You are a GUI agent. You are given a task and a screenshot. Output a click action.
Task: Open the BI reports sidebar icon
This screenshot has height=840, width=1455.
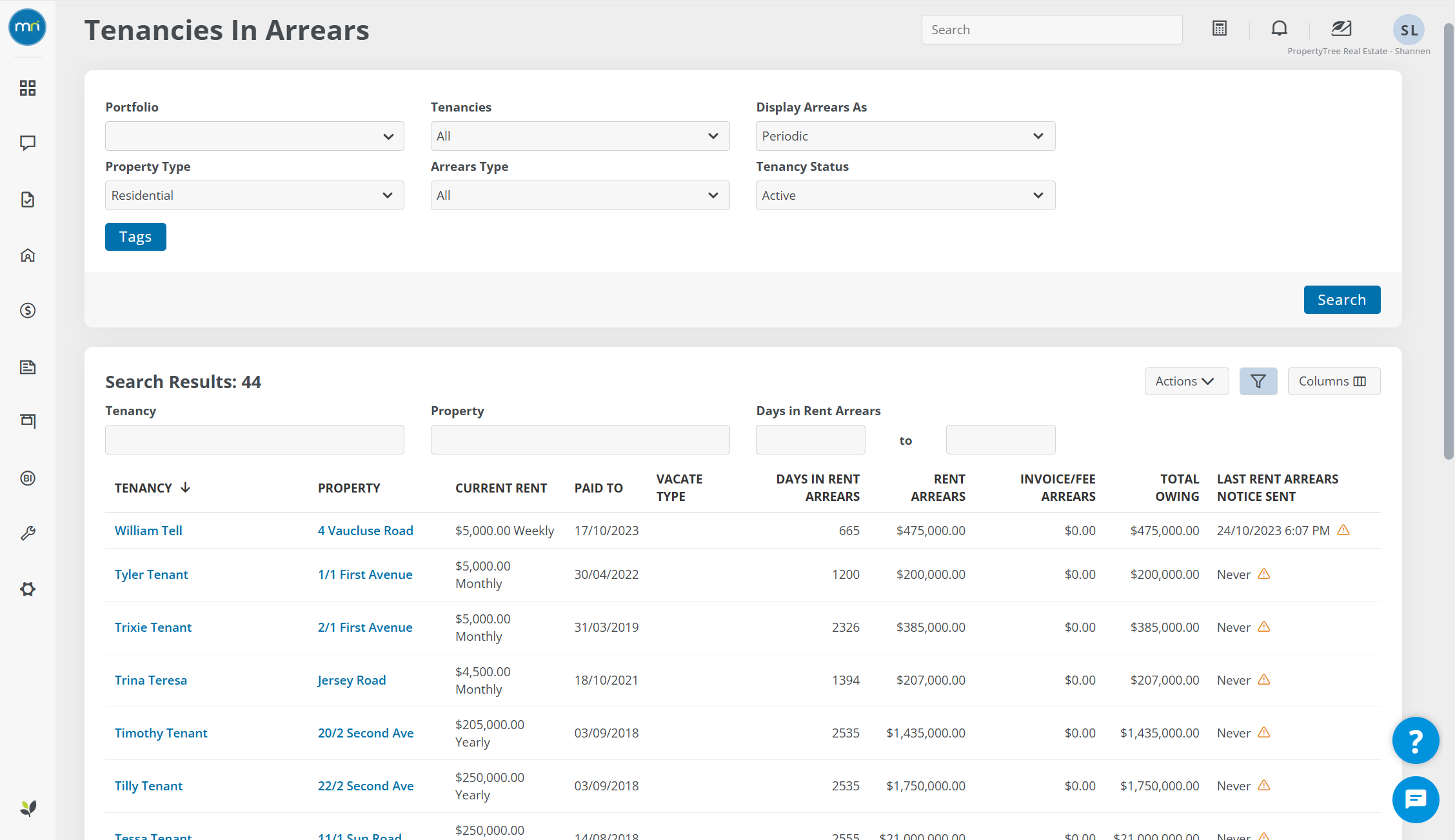tap(27, 478)
